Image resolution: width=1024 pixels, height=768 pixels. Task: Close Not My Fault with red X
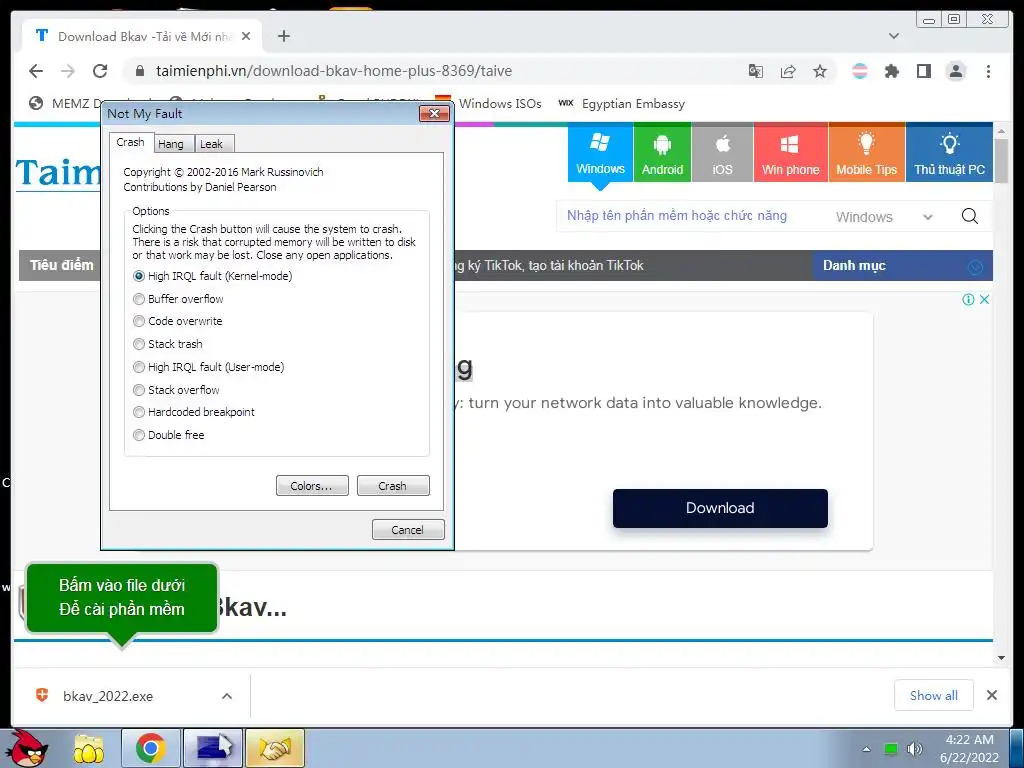tap(434, 114)
